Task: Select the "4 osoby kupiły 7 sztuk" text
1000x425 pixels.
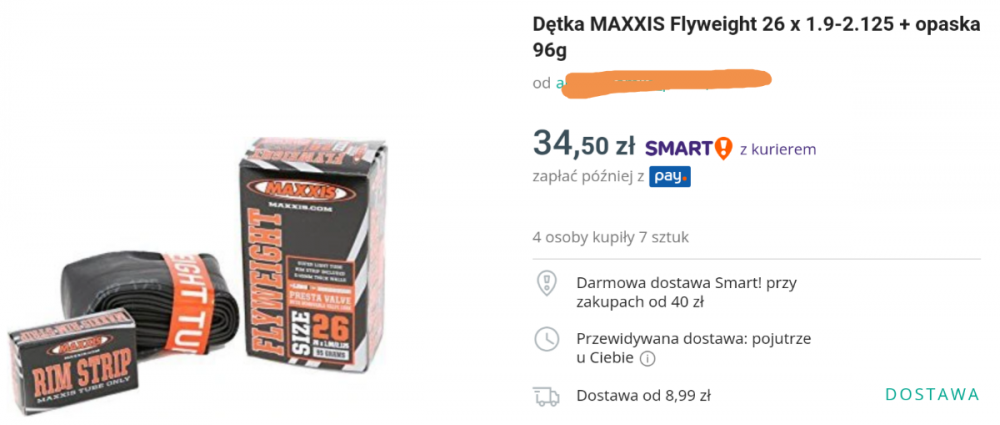Action: coord(610,237)
